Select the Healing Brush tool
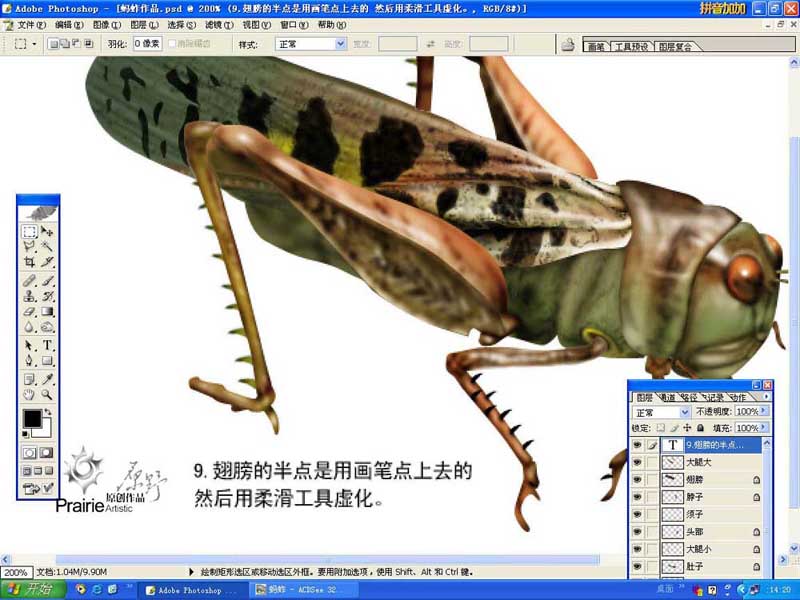The width and height of the screenshot is (800, 600). point(30,281)
